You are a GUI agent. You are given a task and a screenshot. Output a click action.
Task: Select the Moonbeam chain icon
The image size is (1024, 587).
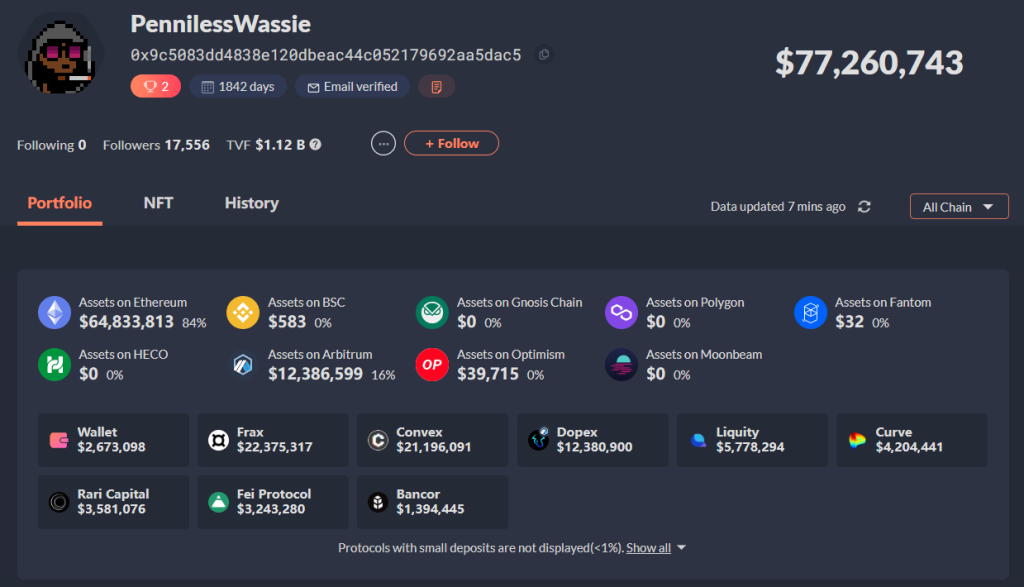click(621, 364)
